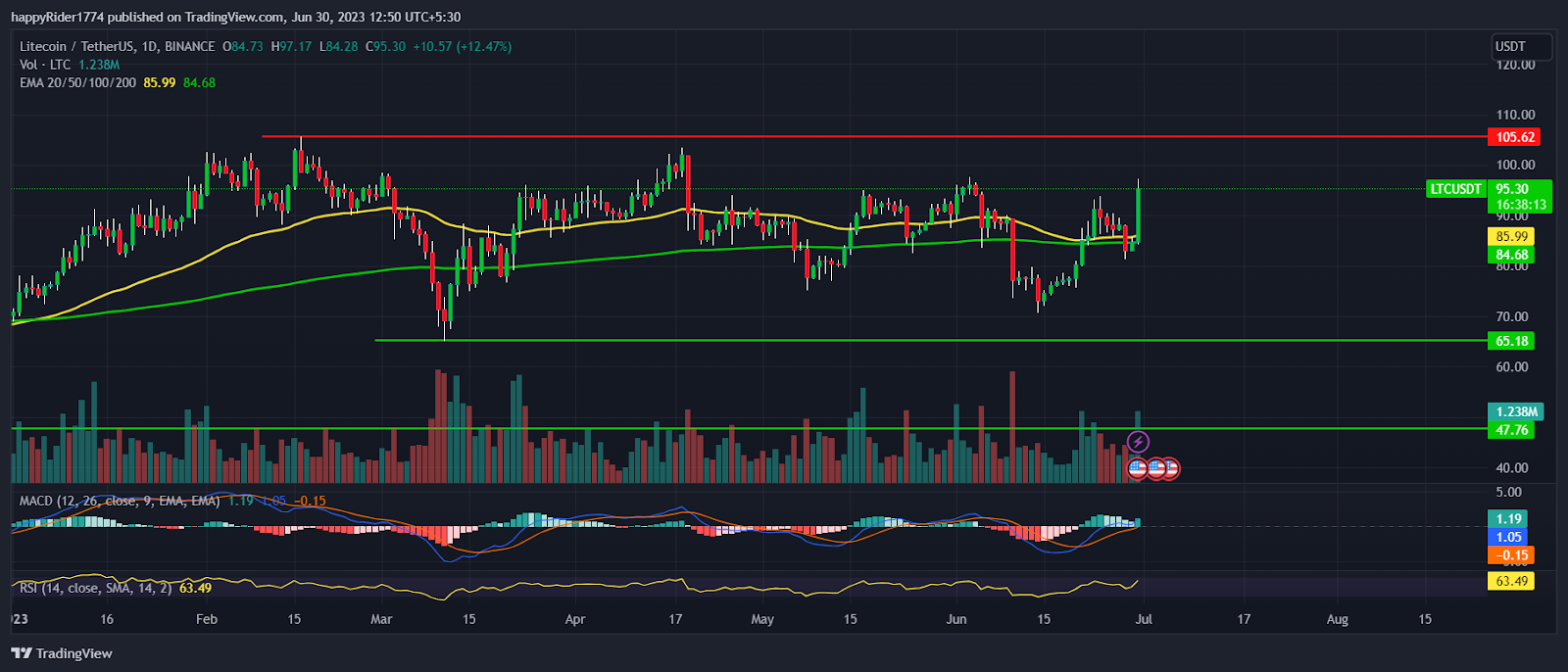Click the Mar label on the time axis
Screen dimensions: 1568x672
(381, 619)
